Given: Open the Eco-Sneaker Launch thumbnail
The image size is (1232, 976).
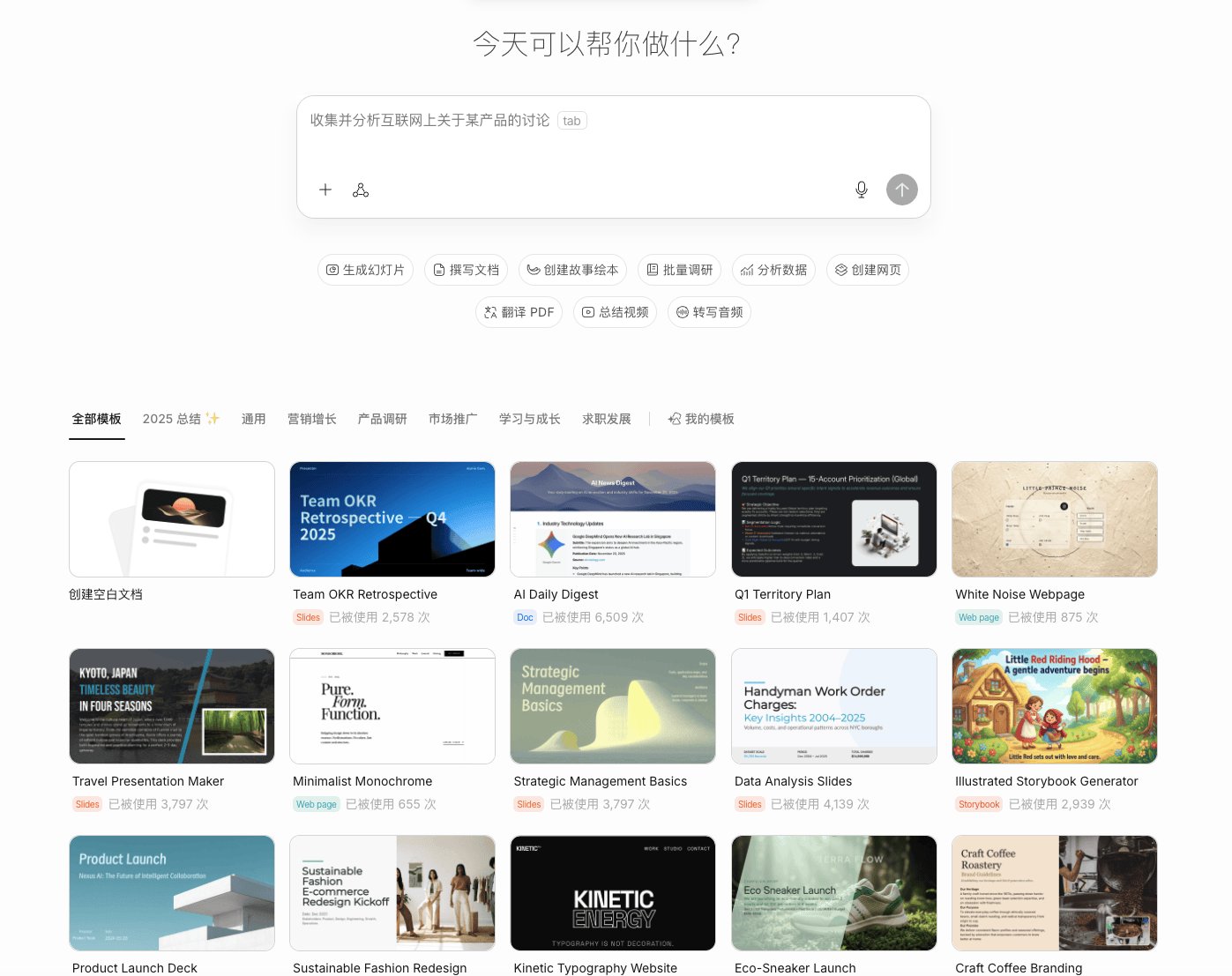Looking at the screenshot, I should click(834, 893).
